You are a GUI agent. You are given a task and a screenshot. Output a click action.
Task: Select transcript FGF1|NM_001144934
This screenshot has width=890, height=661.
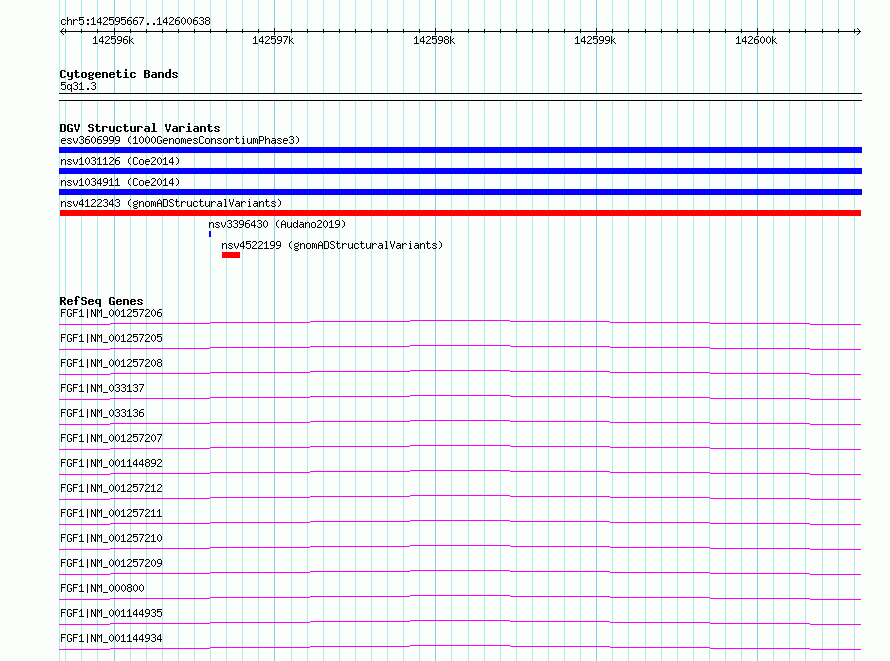(111, 638)
